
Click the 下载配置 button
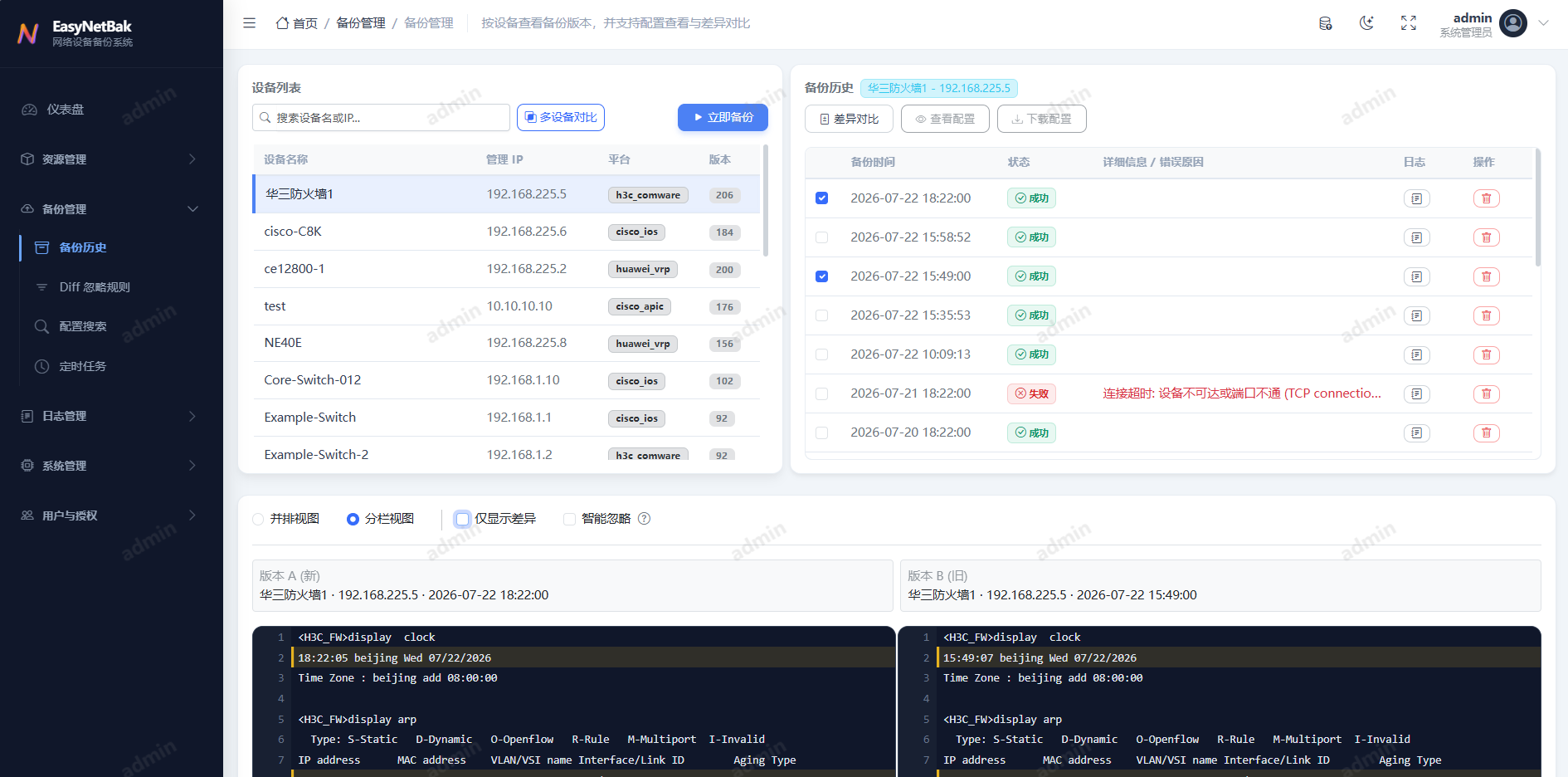click(1042, 119)
